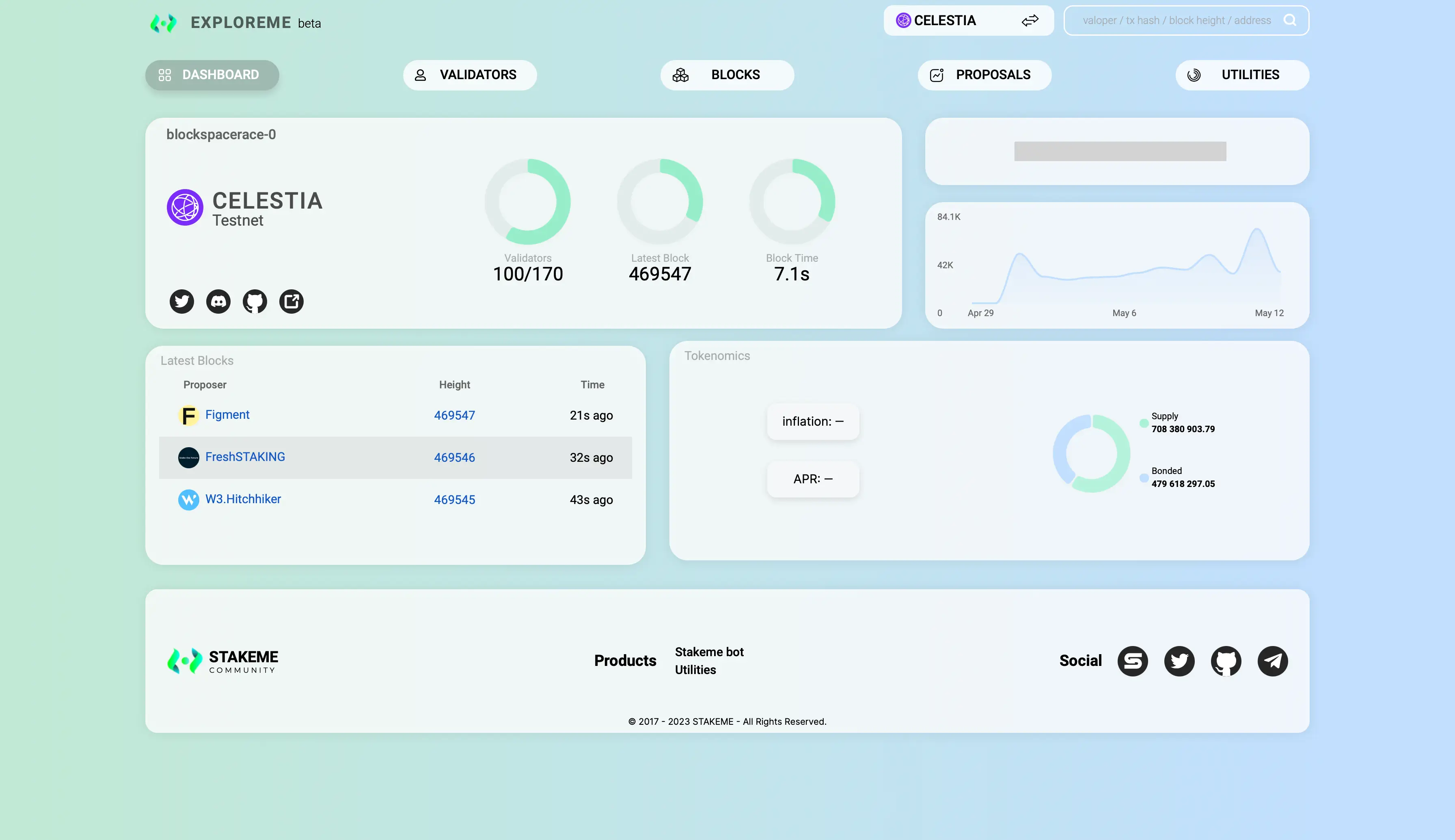This screenshot has height=840, width=1455.
Task: Click the Block Time donut progress chart
Action: [x=792, y=201]
